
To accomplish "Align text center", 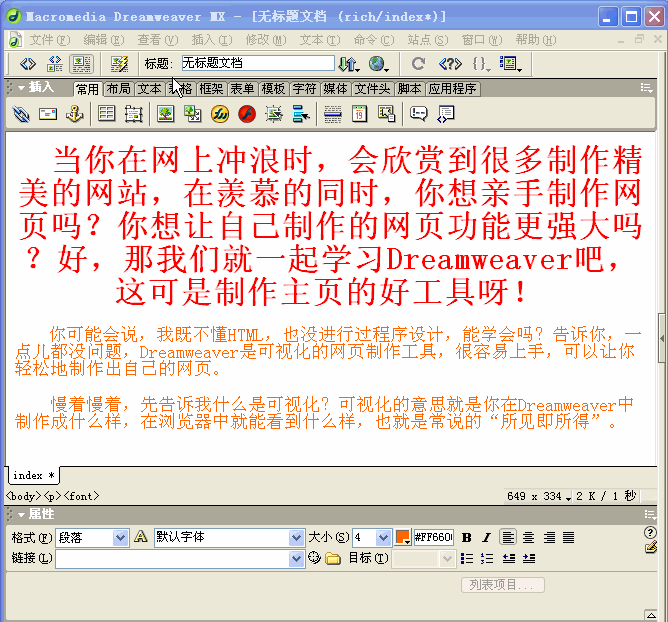I will click(528, 538).
